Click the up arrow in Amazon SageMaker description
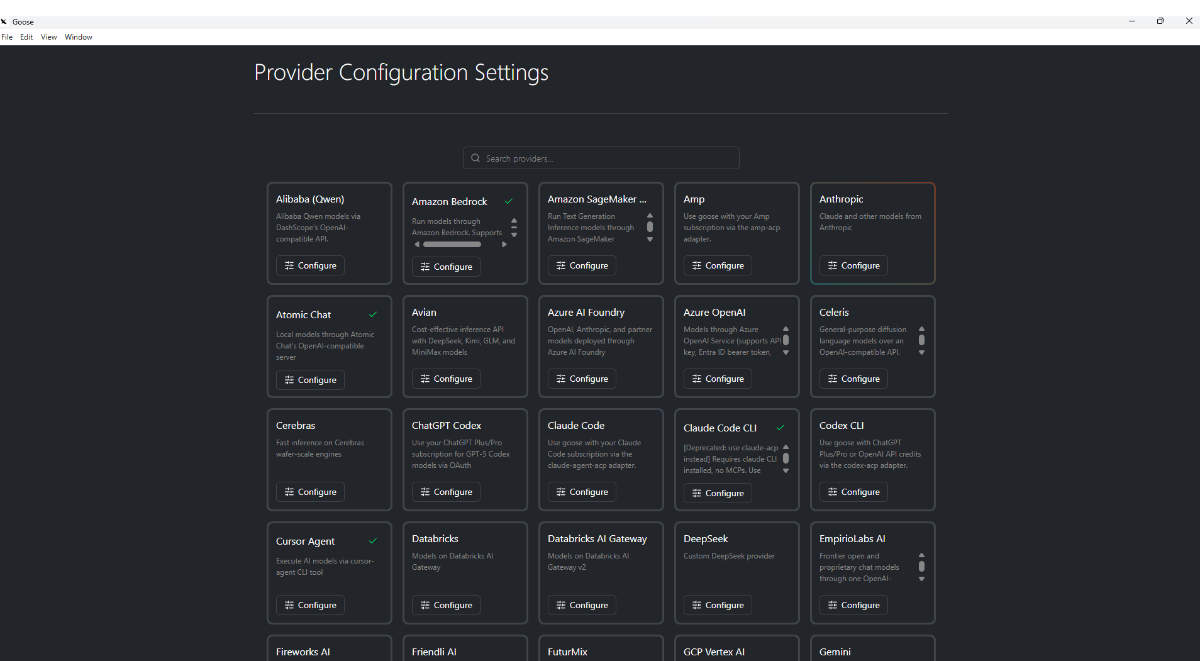 (x=650, y=215)
